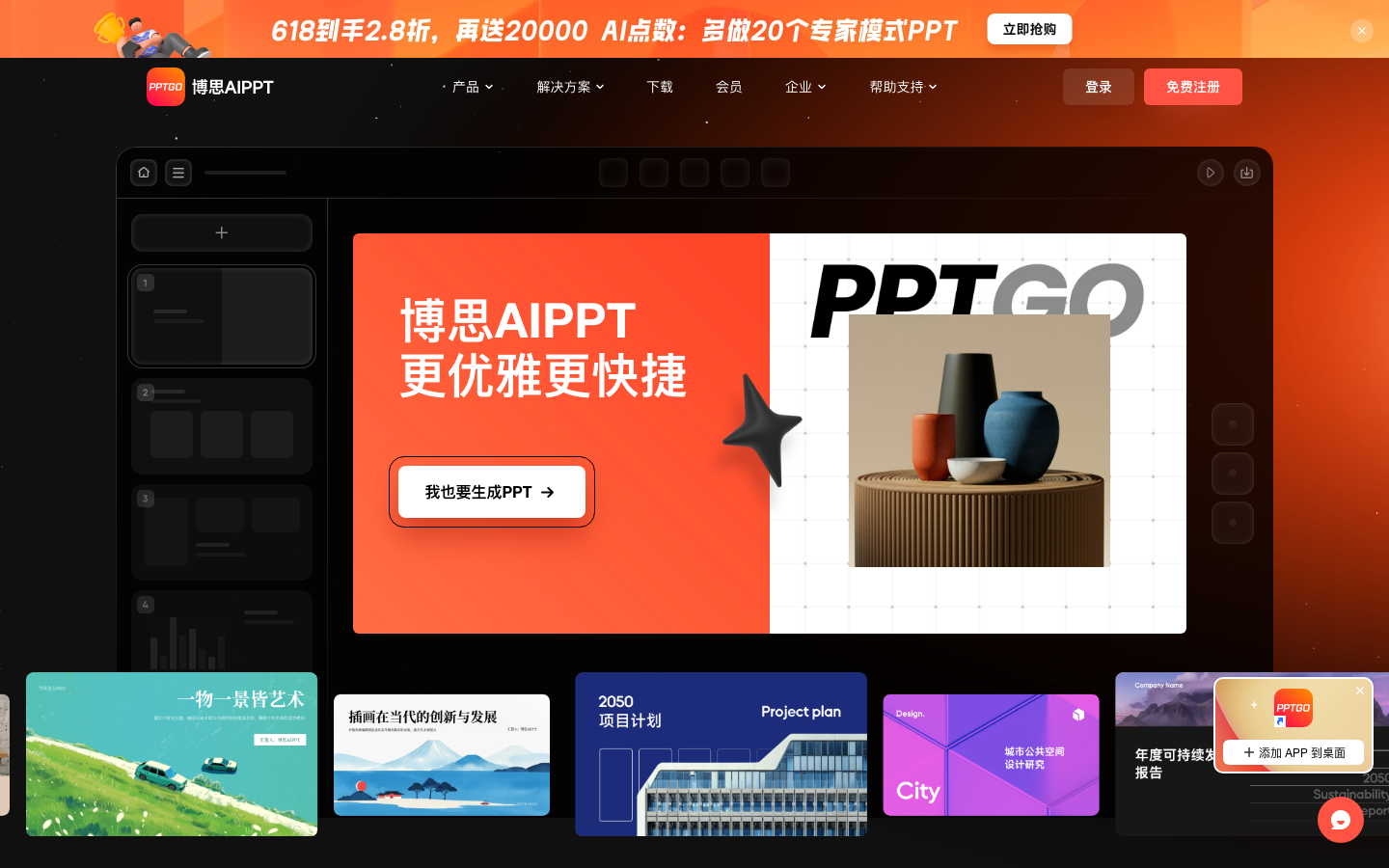Screen dimensions: 1389x868
Task: Click the hamburger menu icon in the editor preview
Action: [x=178, y=173]
